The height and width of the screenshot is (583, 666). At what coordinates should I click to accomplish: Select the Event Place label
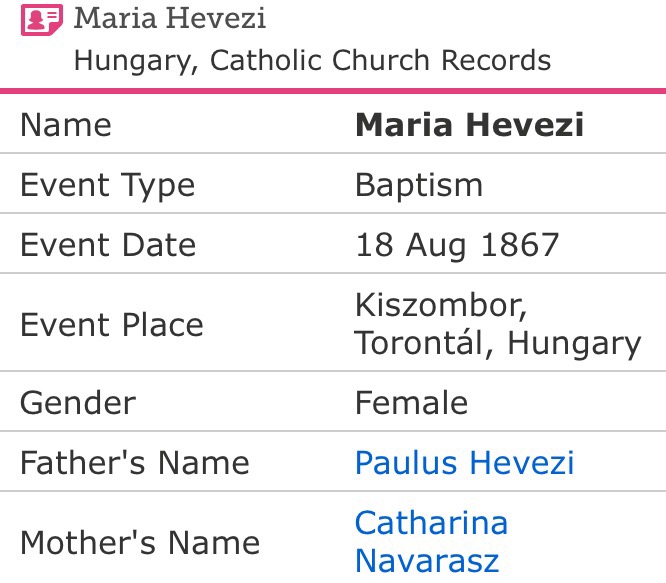click(111, 324)
